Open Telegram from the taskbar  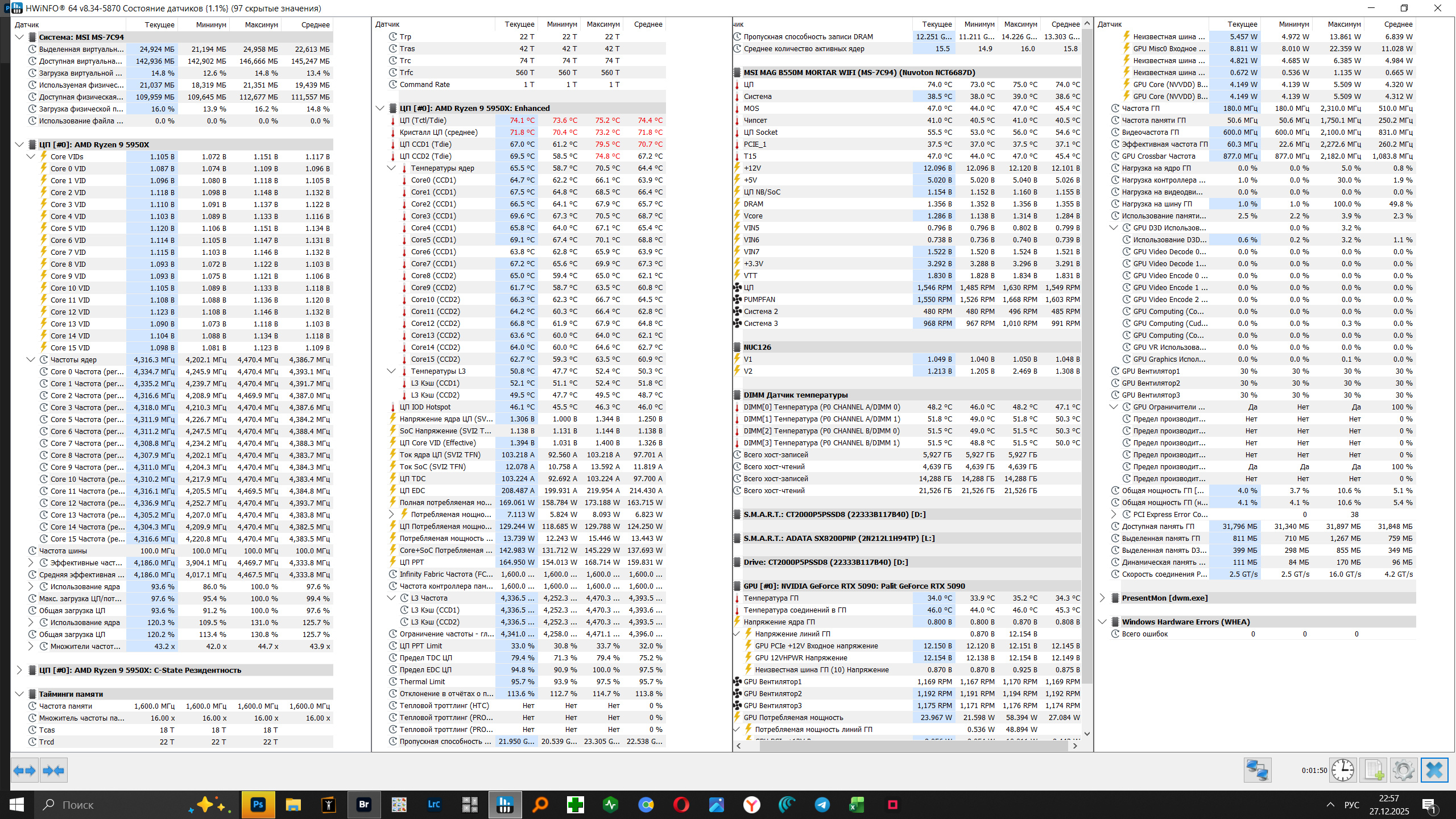pyautogui.click(x=822, y=804)
